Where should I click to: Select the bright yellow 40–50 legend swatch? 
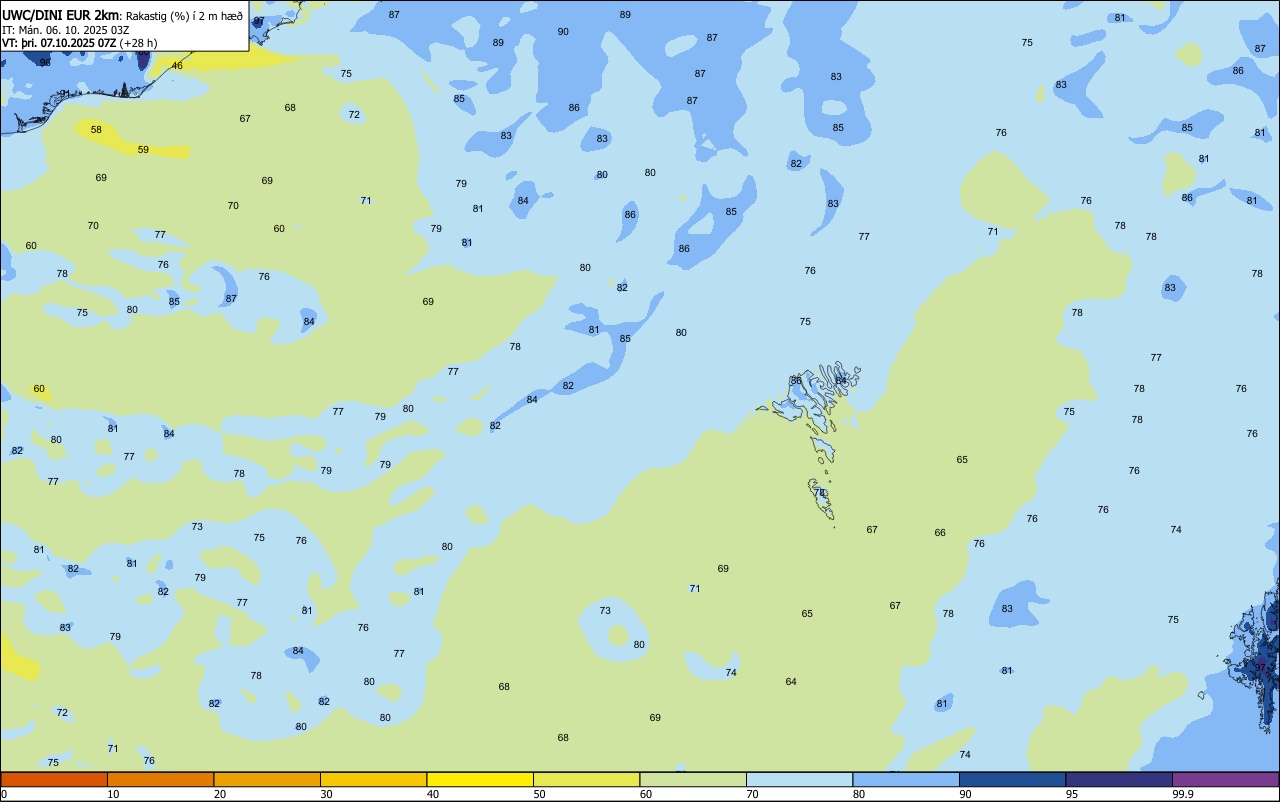pos(480,779)
